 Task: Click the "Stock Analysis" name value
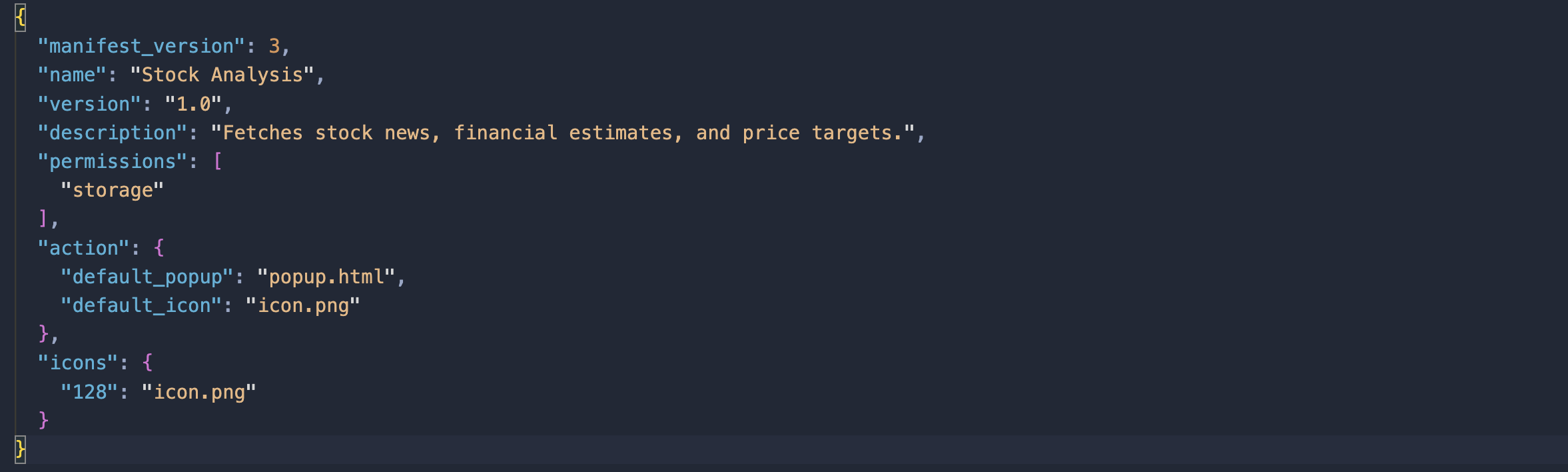click(x=222, y=75)
